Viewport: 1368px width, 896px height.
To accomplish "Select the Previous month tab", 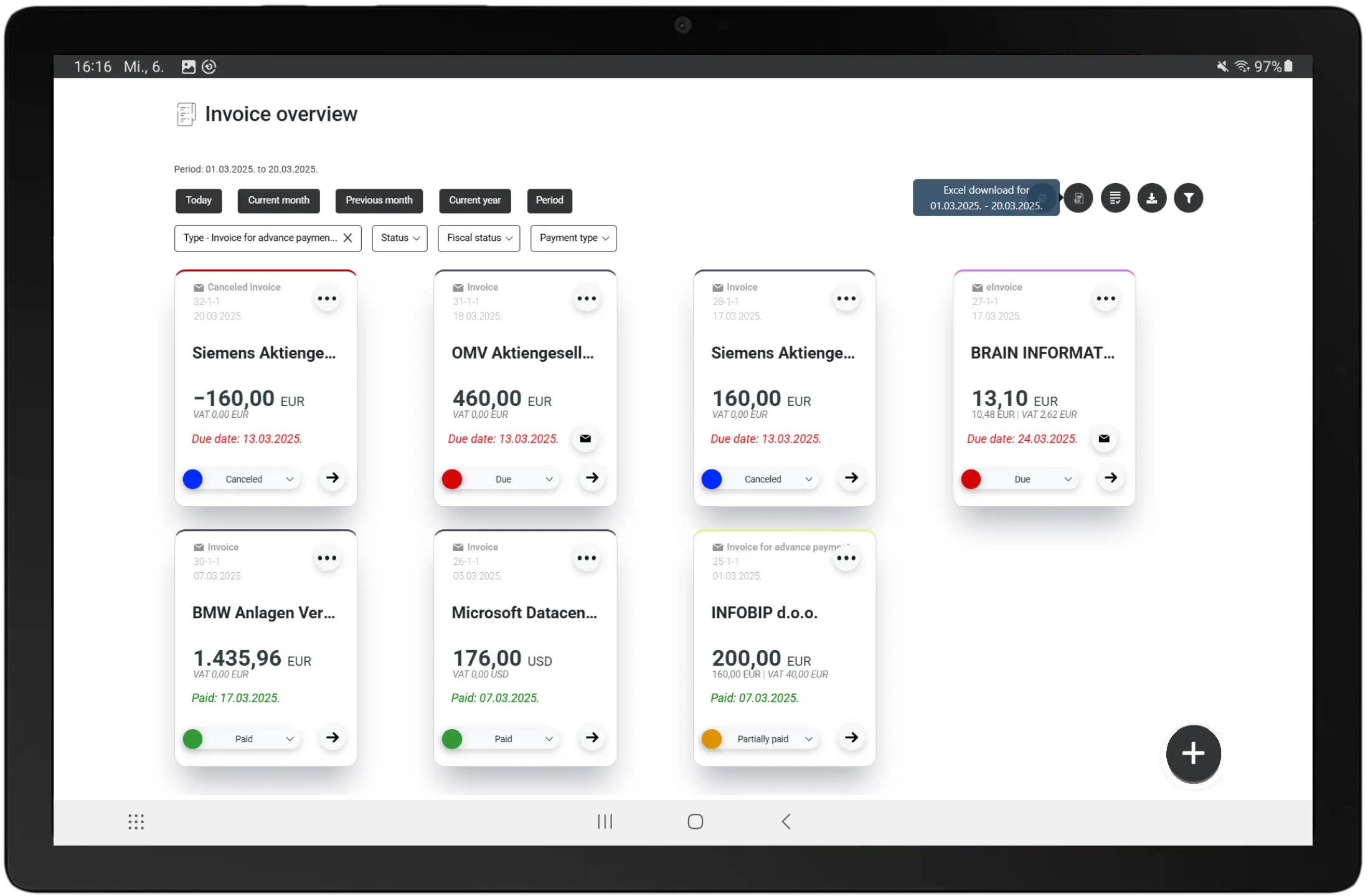I will [x=379, y=200].
